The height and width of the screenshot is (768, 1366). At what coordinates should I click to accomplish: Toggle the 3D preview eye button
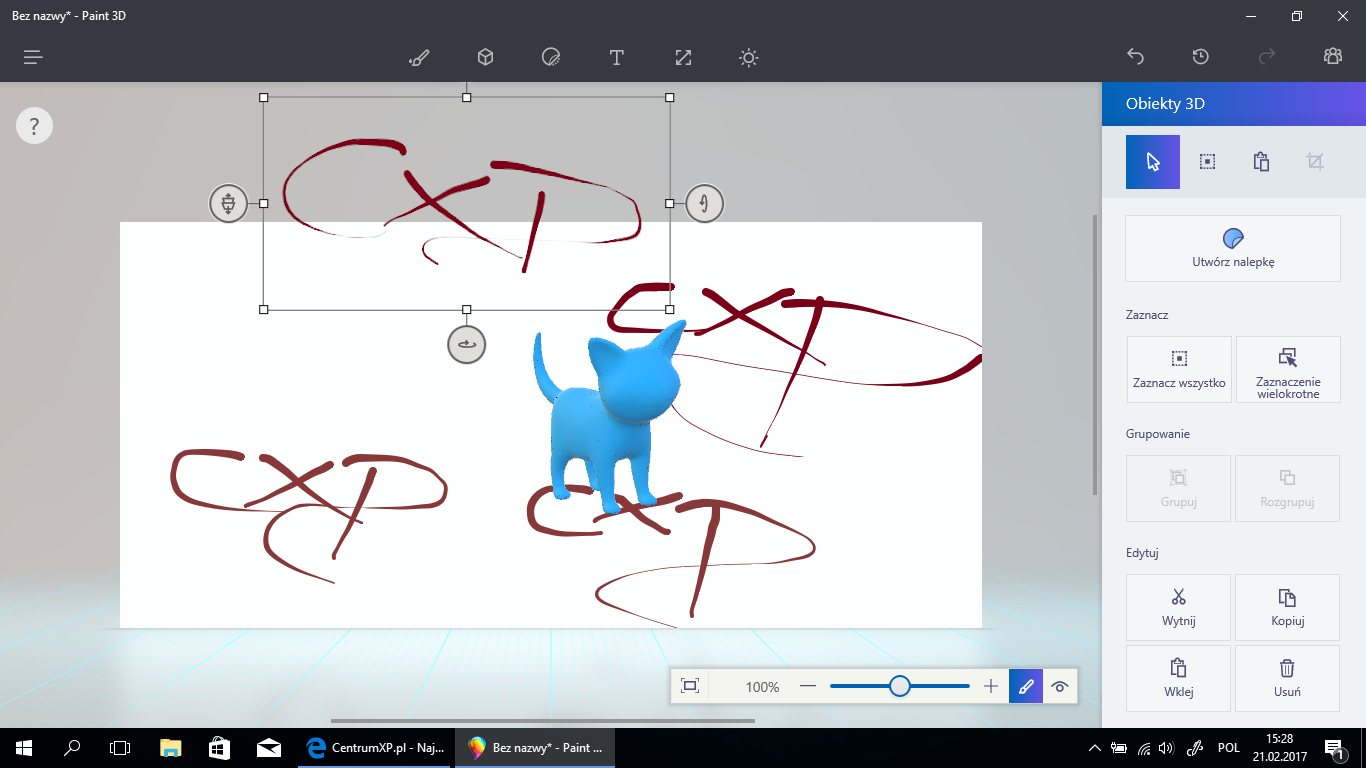[x=1060, y=686]
